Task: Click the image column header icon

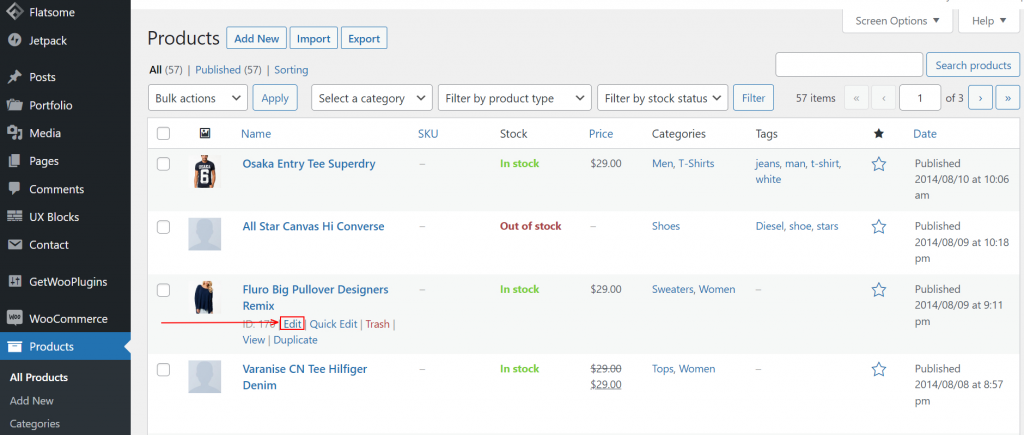Action: pyautogui.click(x=205, y=134)
